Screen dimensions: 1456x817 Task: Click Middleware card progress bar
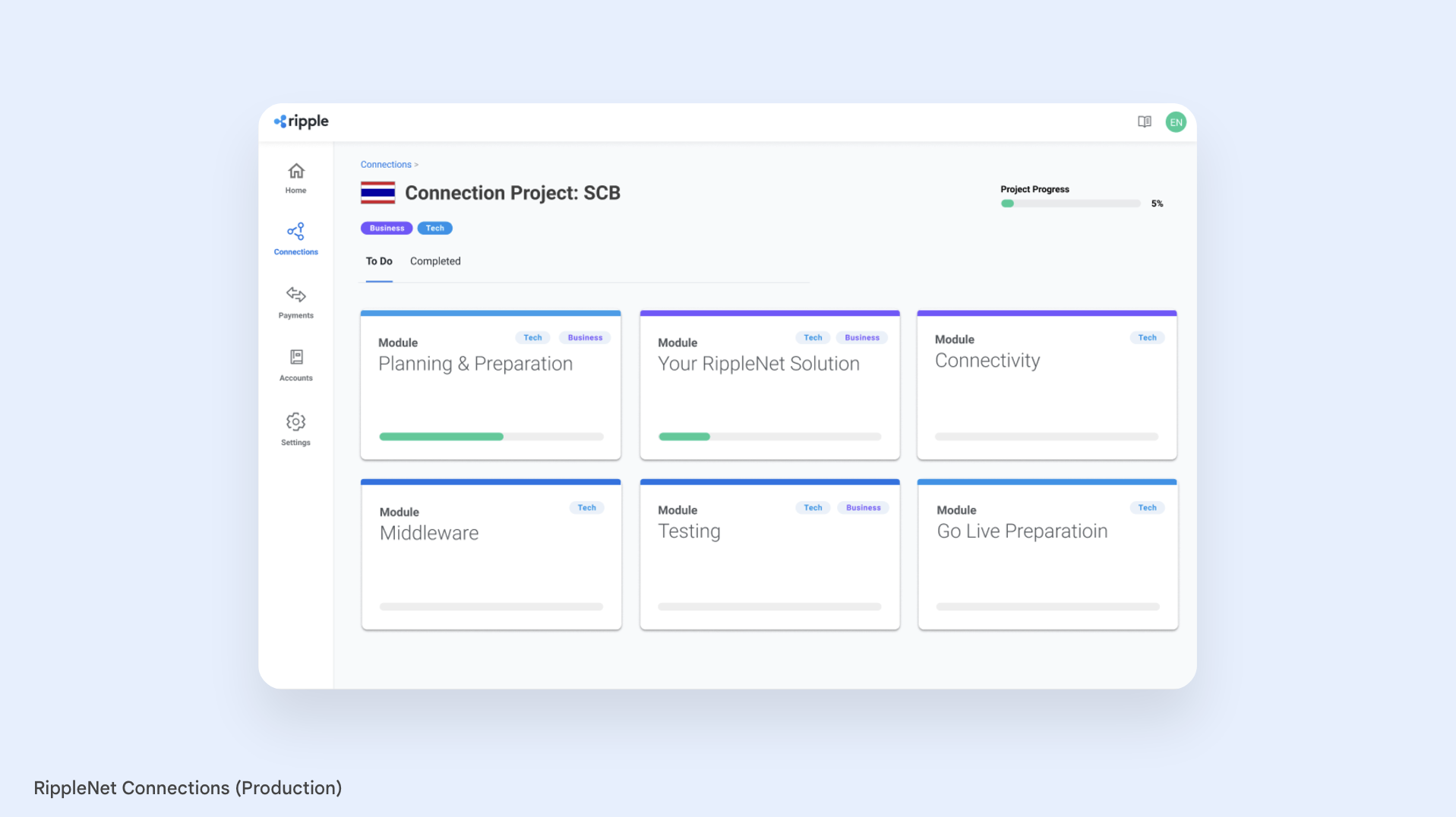[x=491, y=607]
